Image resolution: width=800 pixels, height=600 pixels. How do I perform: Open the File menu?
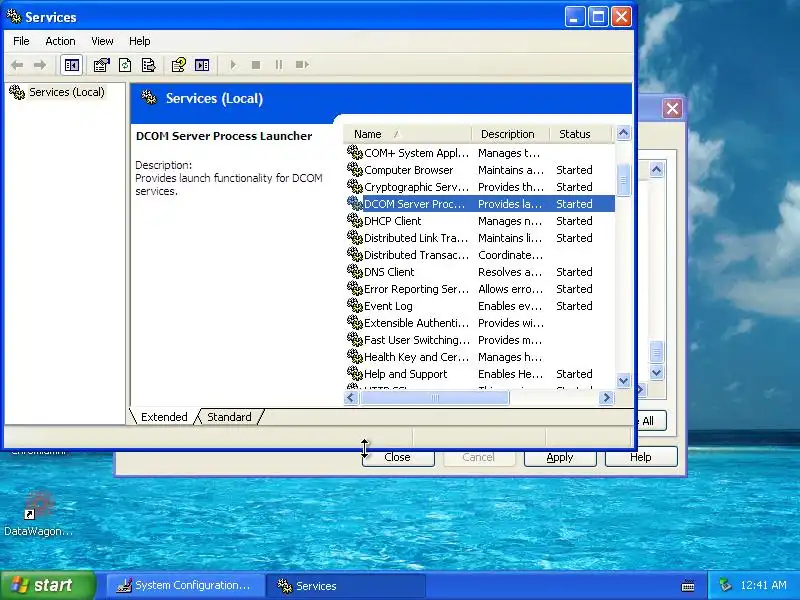21,41
